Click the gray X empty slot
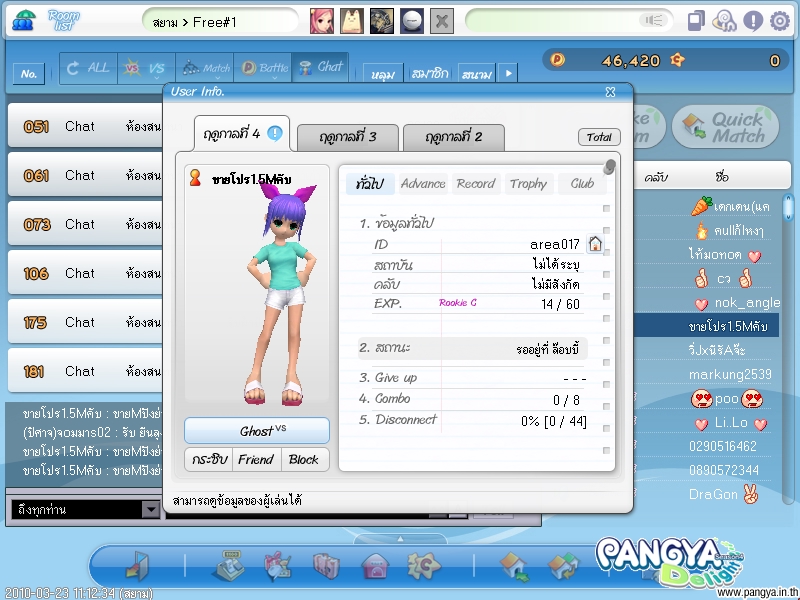The image size is (800, 600). (442, 21)
